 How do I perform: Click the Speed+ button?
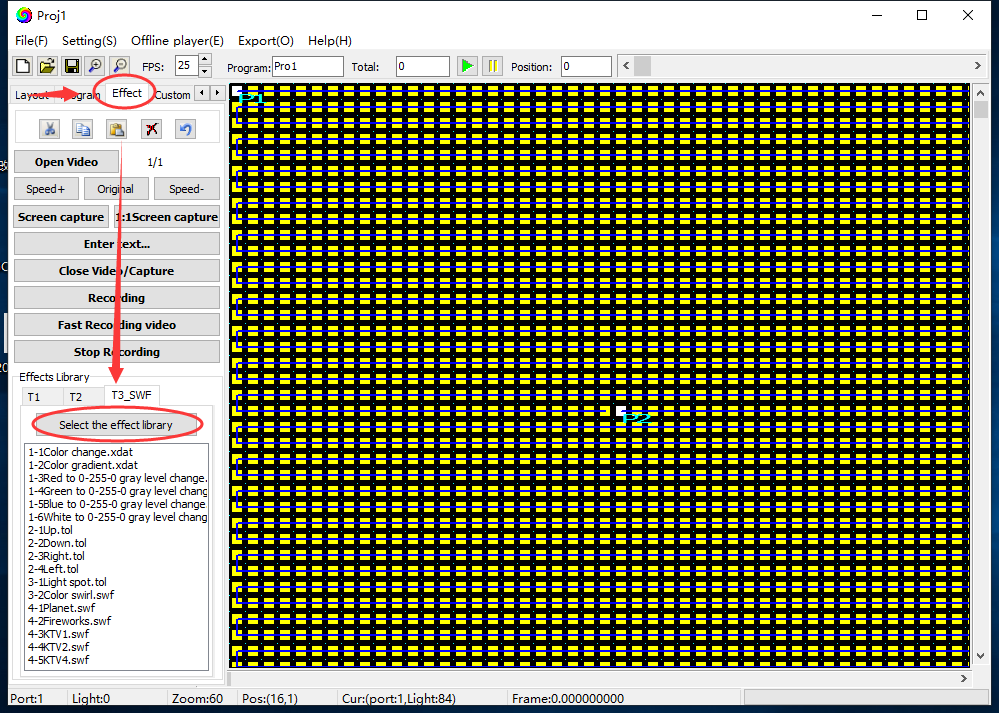coord(46,189)
